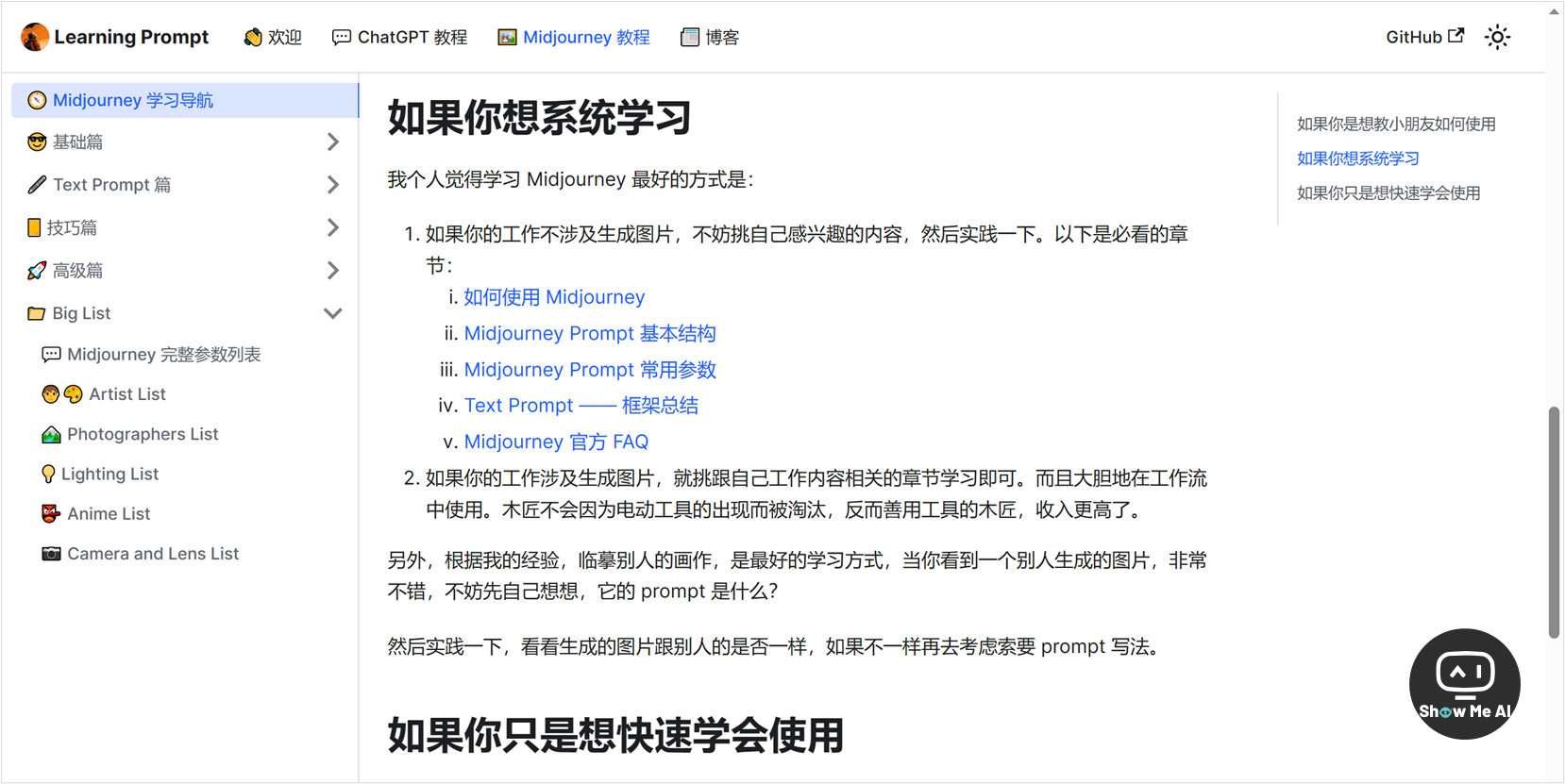Follow the Midjourney Prompt 基本结构 link
Viewport: 1565px width, 784px height.
(590, 333)
